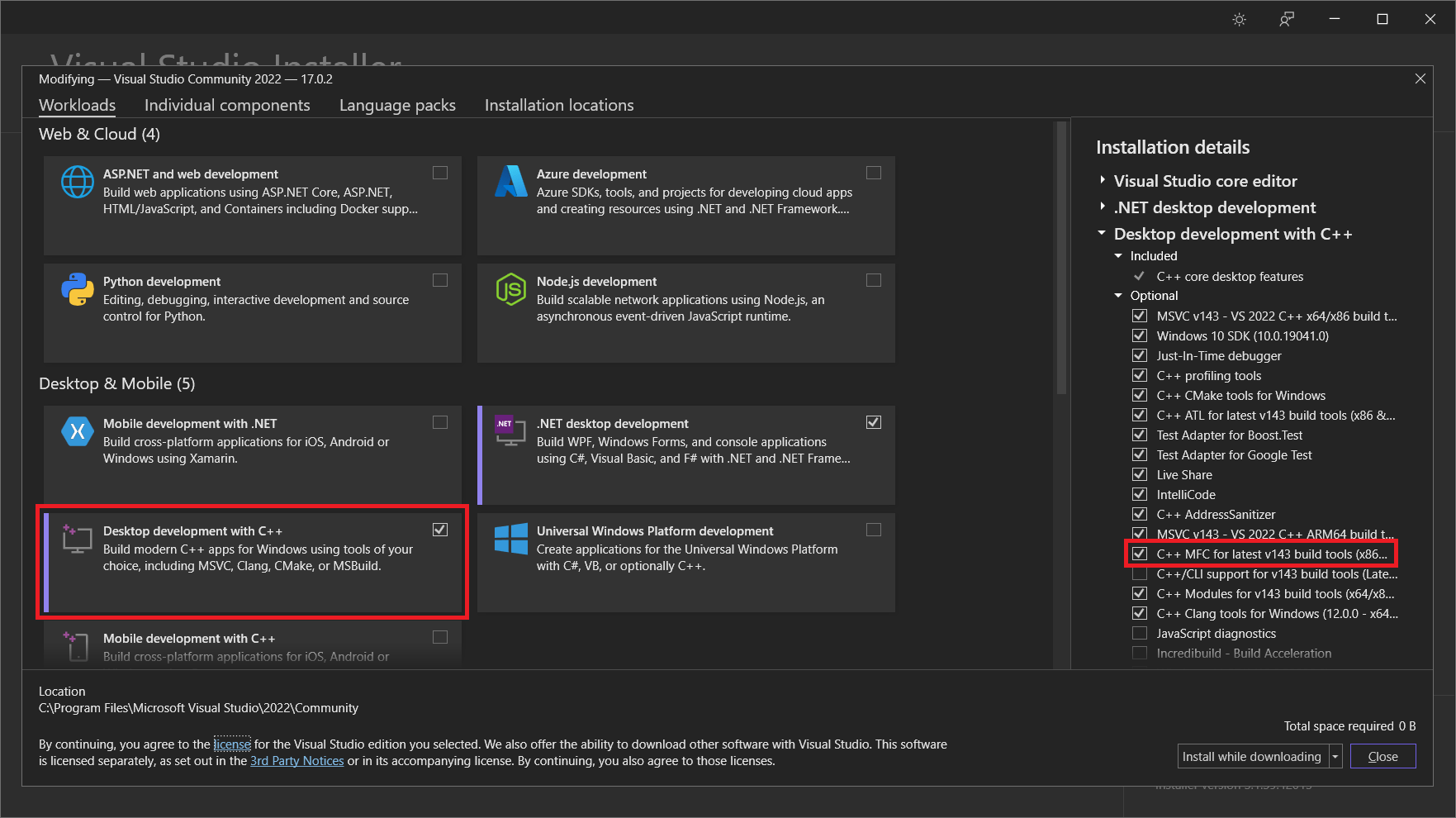Viewport: 1456px width, 818px height.
Task: Click the Azure development logo icon
Action: (511, 181)
